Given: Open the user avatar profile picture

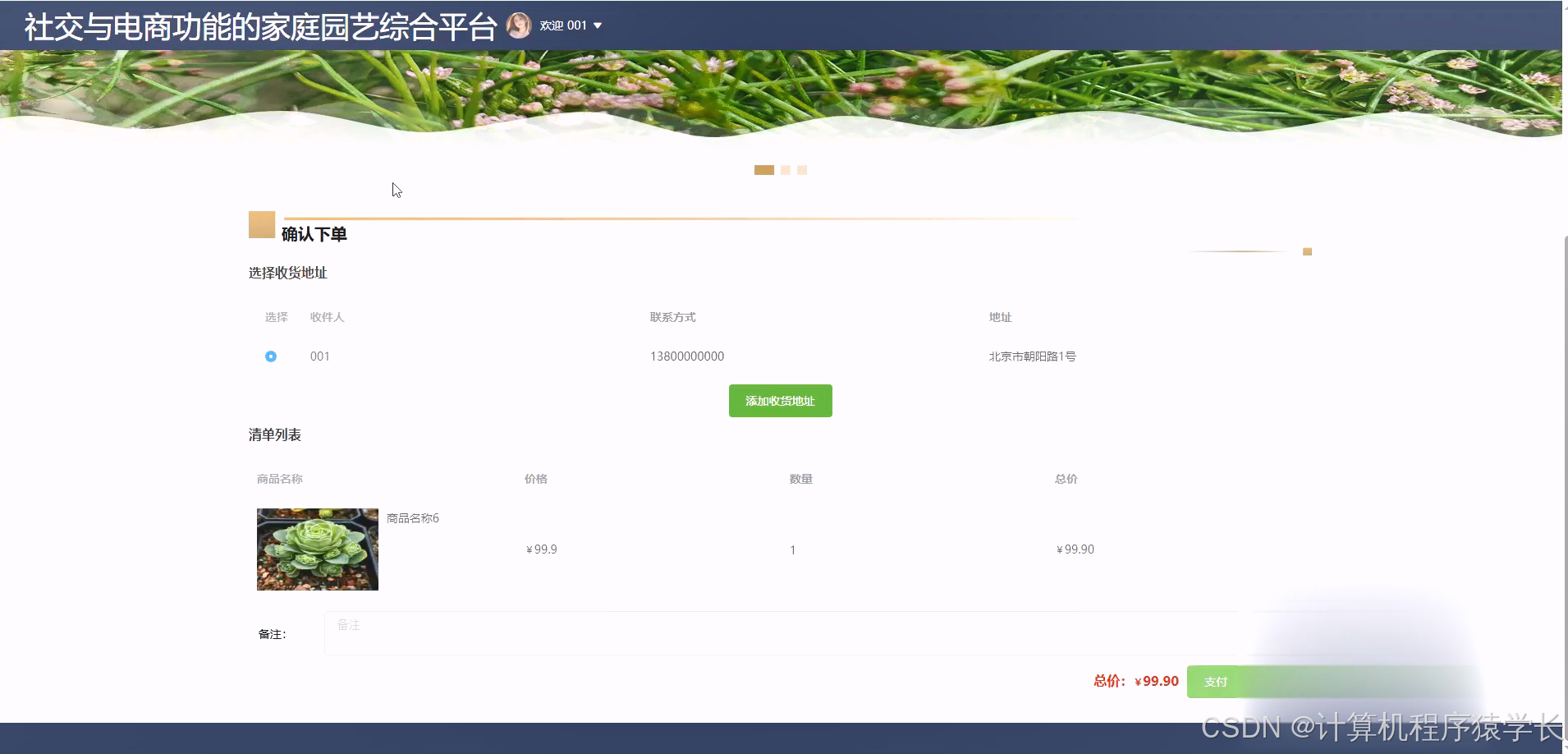Looking at the screenshot, I should tap(520, 25).
